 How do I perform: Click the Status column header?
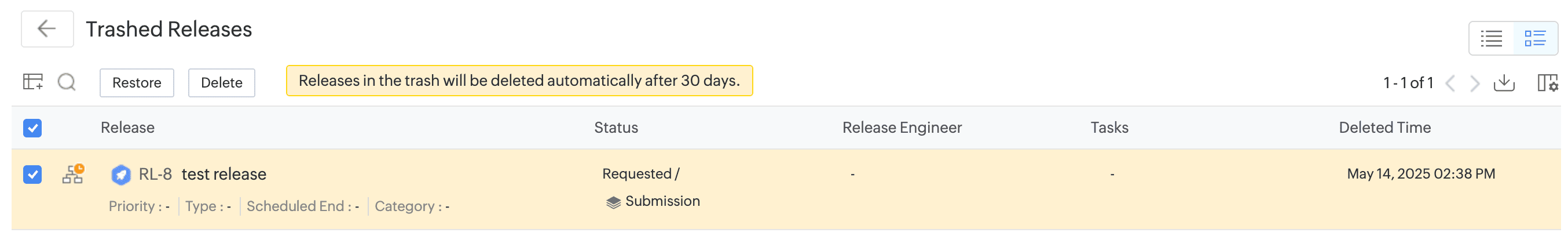coord(616,128)
